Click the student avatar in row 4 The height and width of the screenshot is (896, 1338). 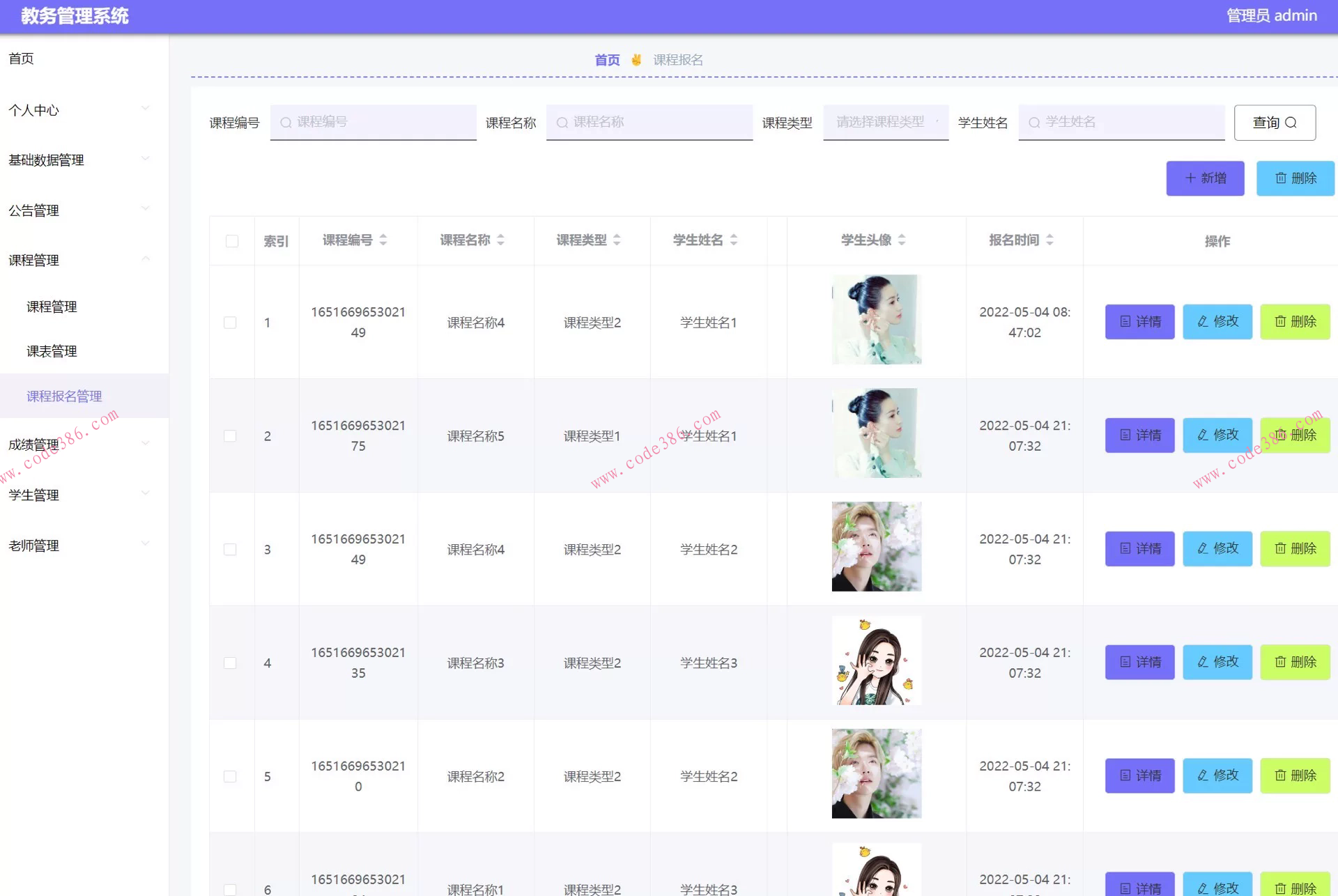click(x=877, y=660)
